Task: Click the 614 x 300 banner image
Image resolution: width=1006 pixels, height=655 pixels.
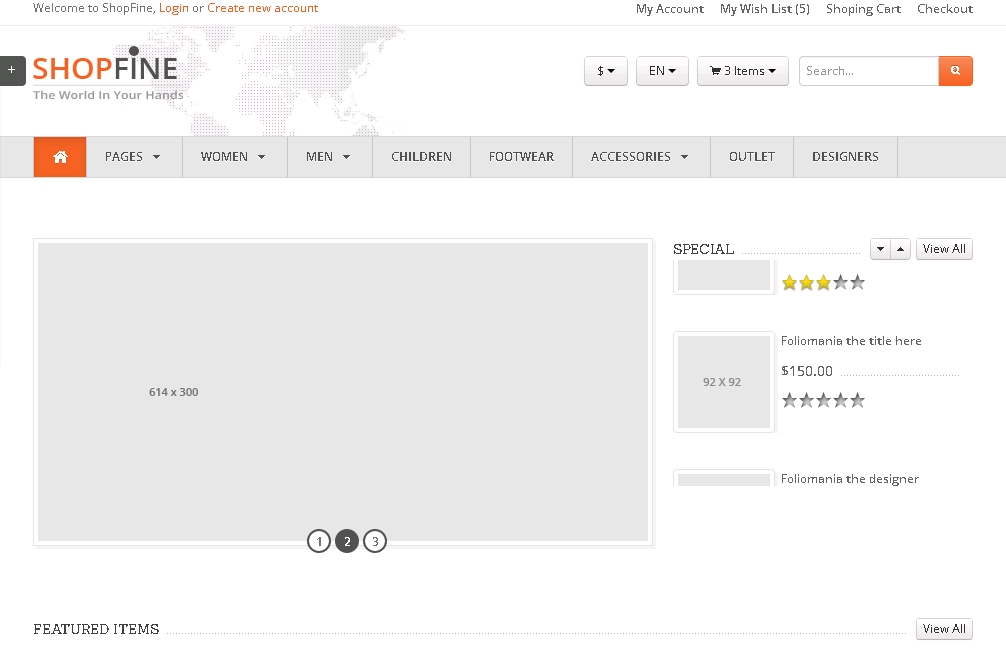Action: [x=343, y=392]
